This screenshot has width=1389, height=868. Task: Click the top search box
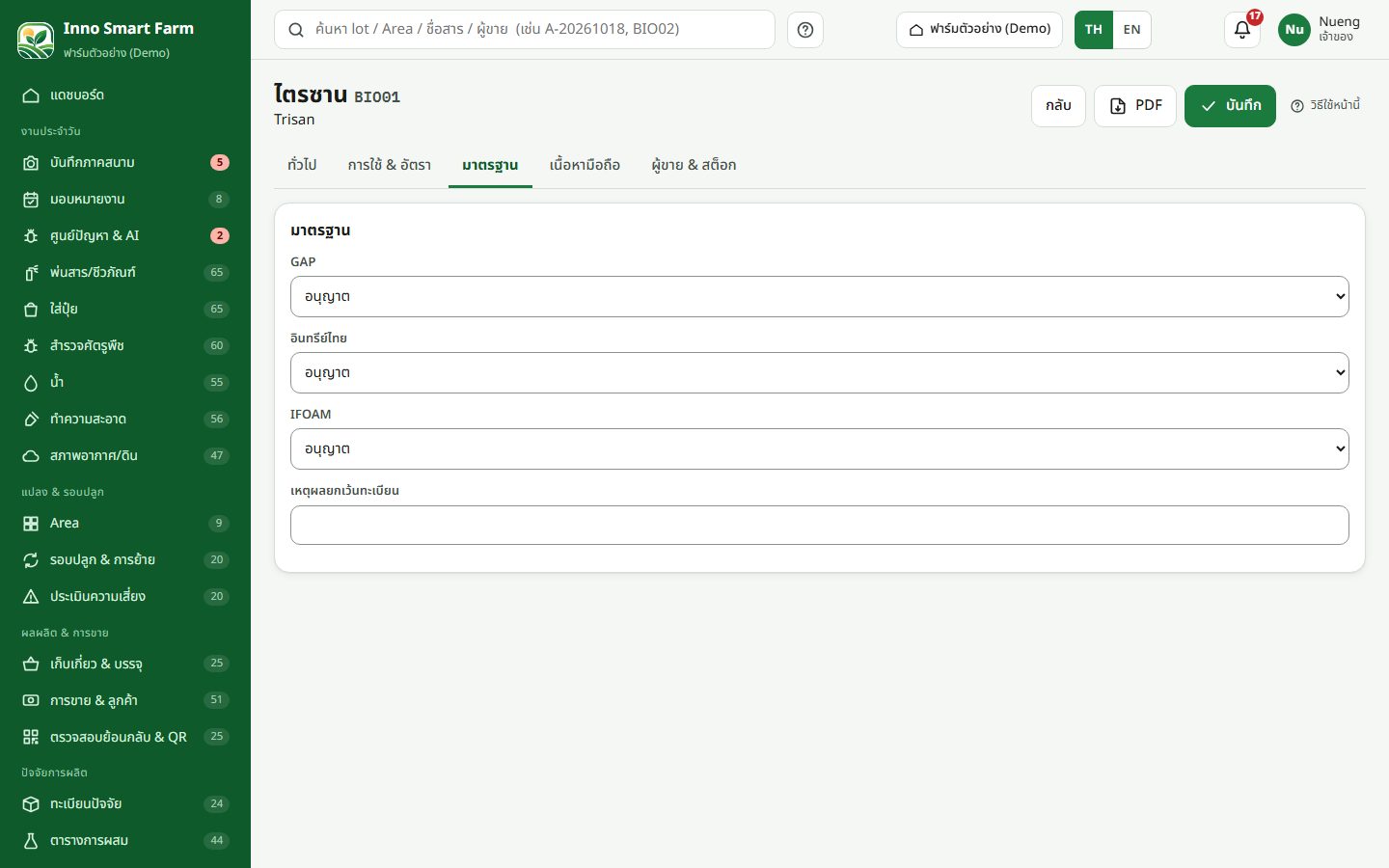pos(525,30)
